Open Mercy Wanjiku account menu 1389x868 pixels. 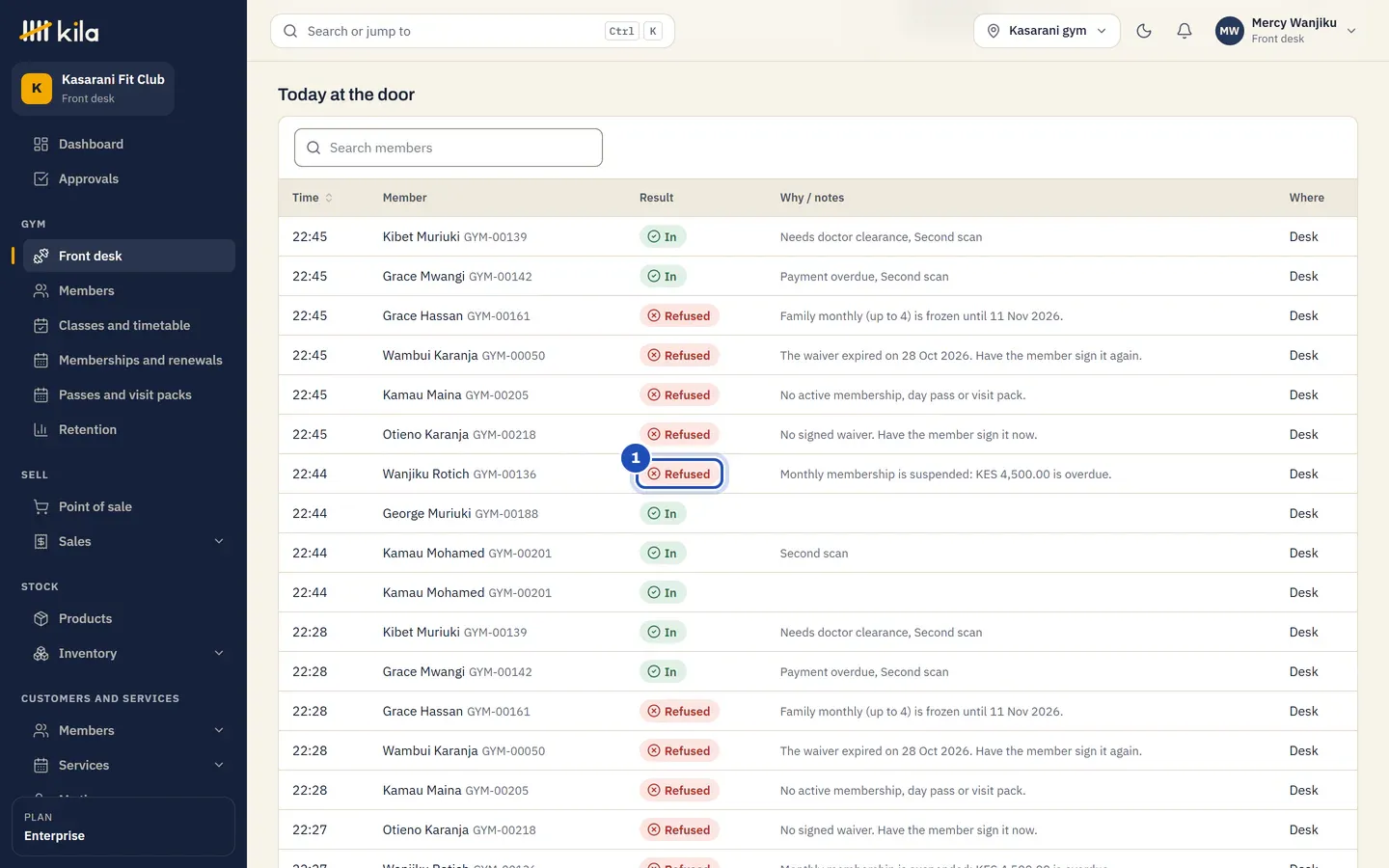[1286, 31]
